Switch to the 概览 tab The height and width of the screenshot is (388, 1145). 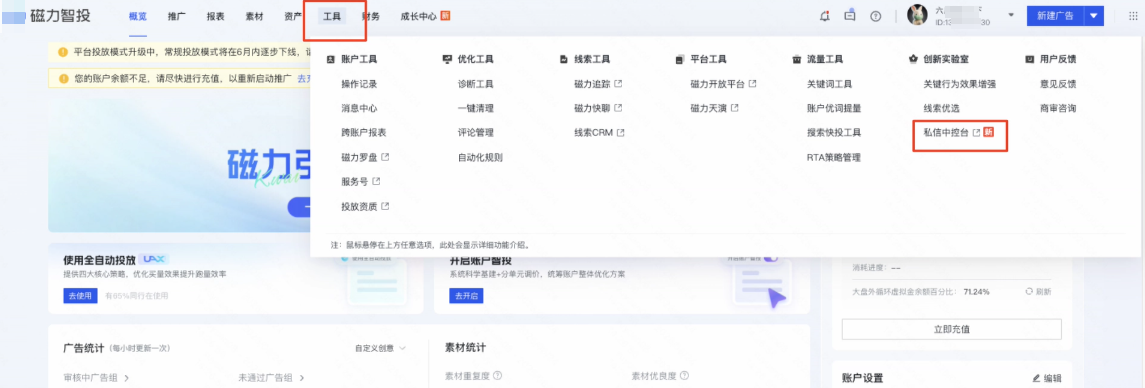pos(137,16)
